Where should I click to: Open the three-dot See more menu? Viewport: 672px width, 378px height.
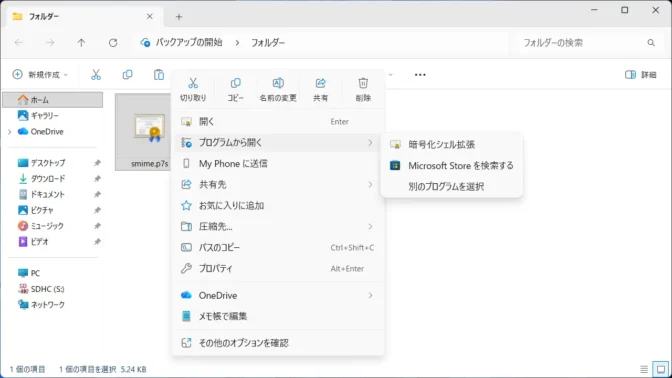pyautogui.click(x=420, y=75)
